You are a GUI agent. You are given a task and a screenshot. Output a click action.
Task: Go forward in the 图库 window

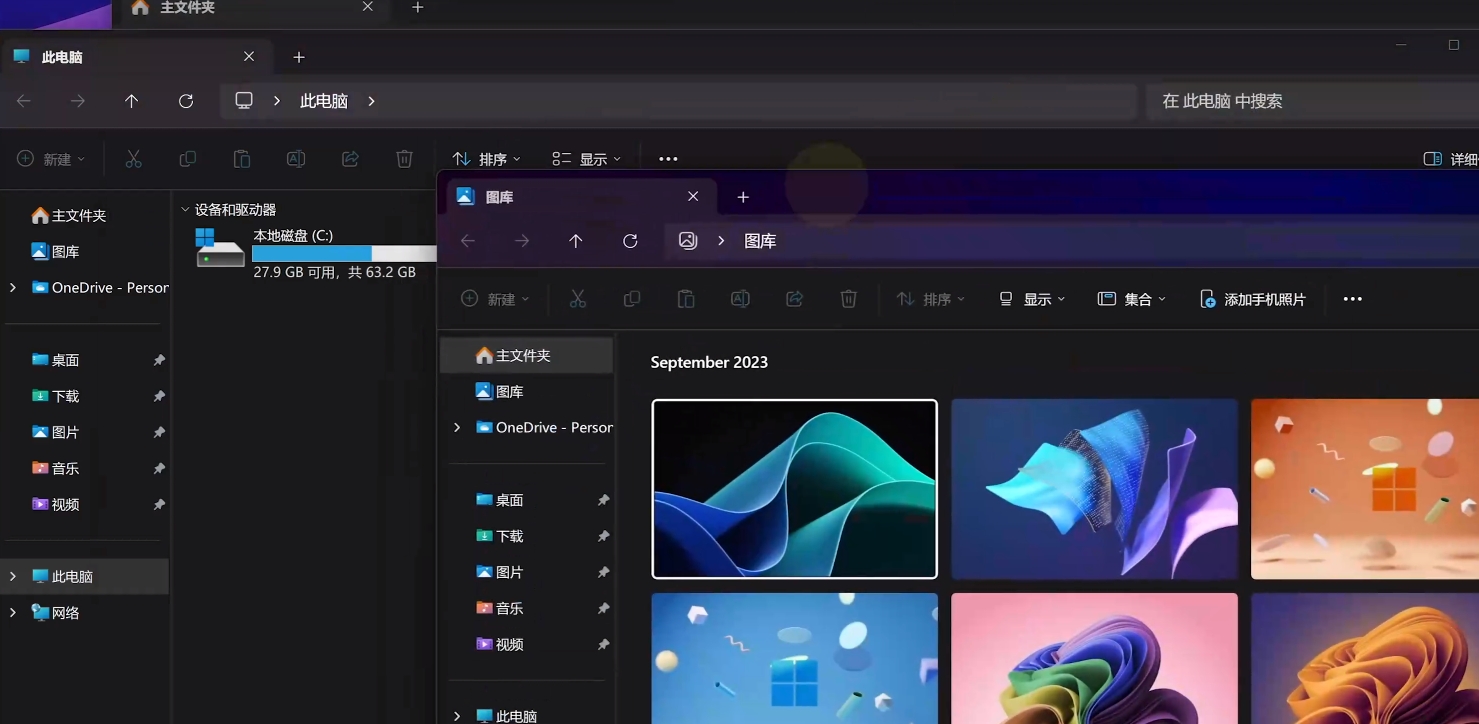pyautogui.click(x=522, y=241)
